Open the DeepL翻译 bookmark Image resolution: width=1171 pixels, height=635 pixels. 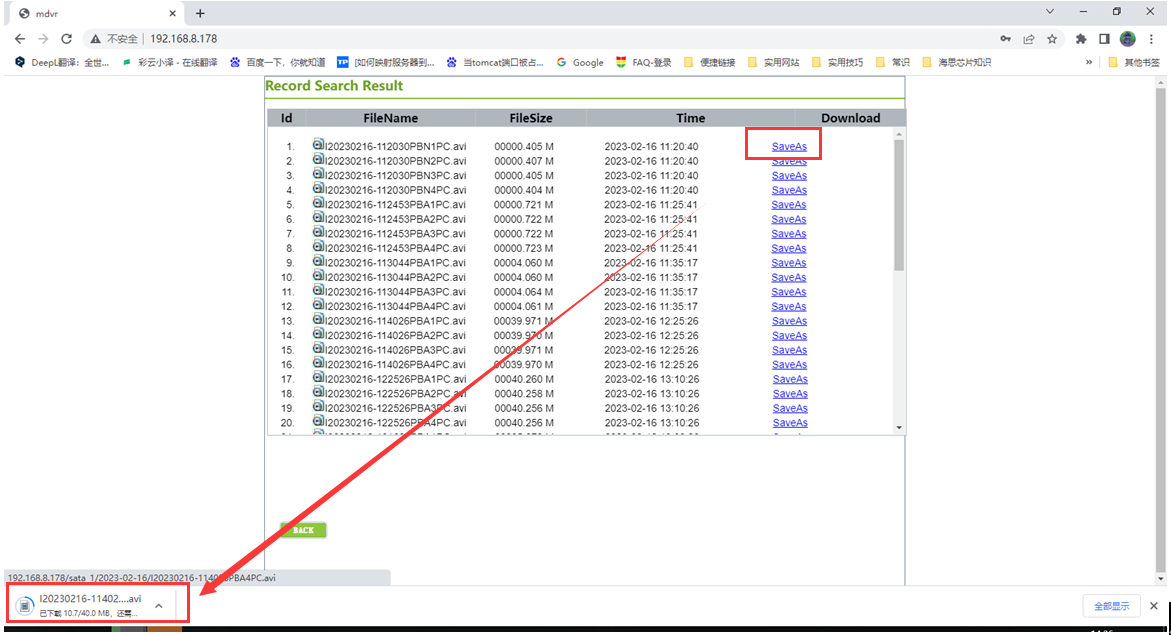62,63
